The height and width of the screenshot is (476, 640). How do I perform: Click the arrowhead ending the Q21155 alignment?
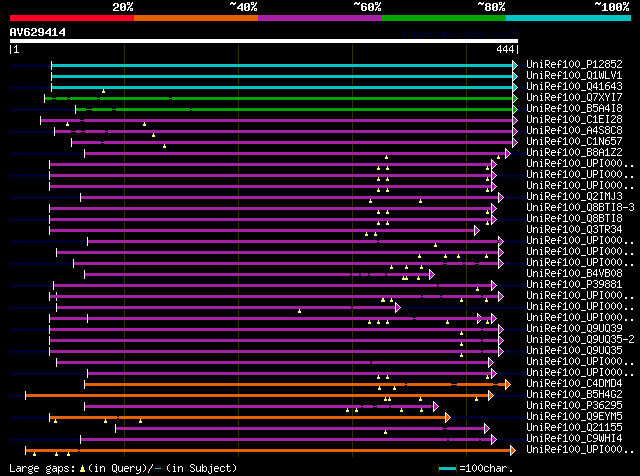[x=487, y=429]
